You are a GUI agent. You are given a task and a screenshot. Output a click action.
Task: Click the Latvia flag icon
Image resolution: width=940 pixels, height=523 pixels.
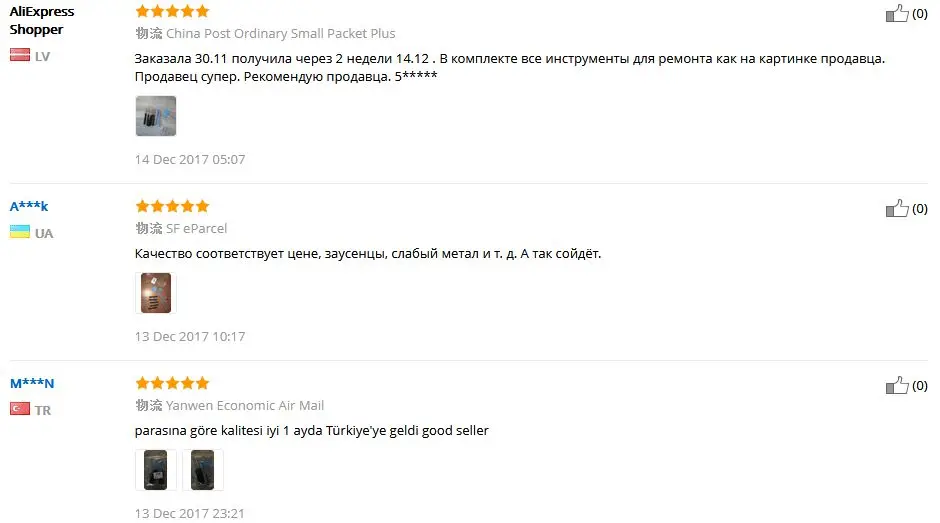click(x=20, y=55)
